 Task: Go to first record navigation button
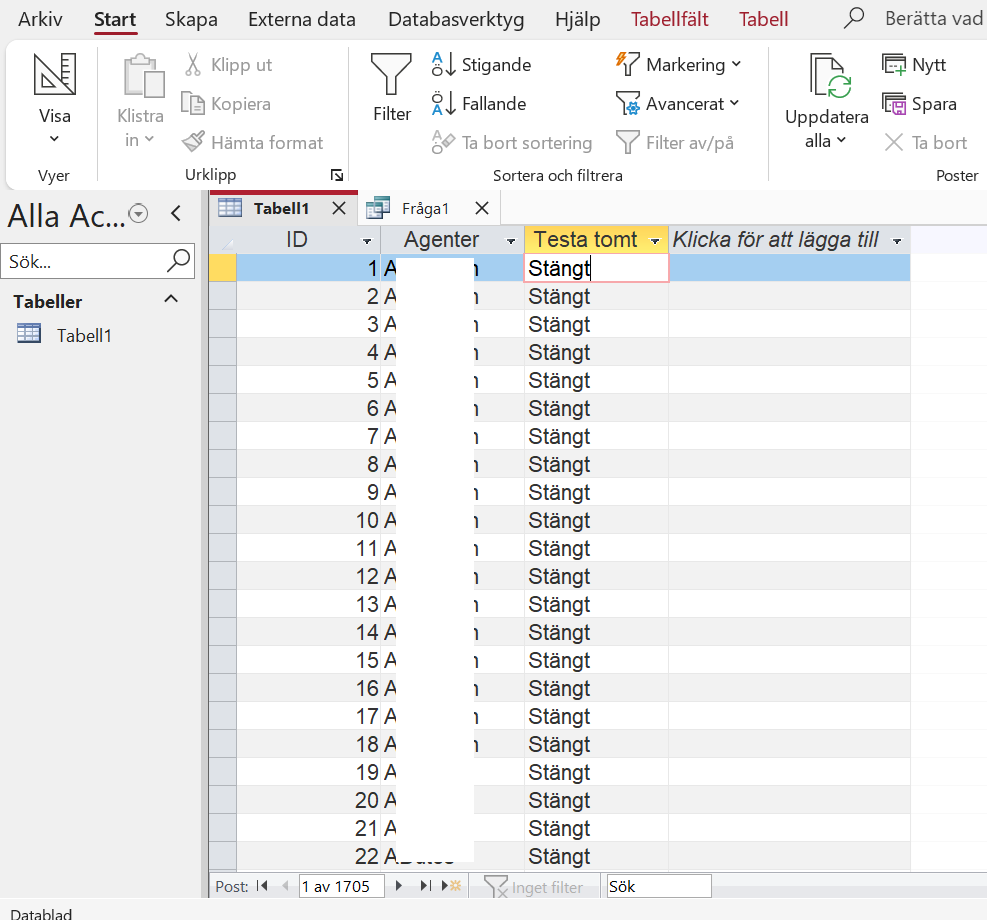pyautogui.click(x=262, y=886)
